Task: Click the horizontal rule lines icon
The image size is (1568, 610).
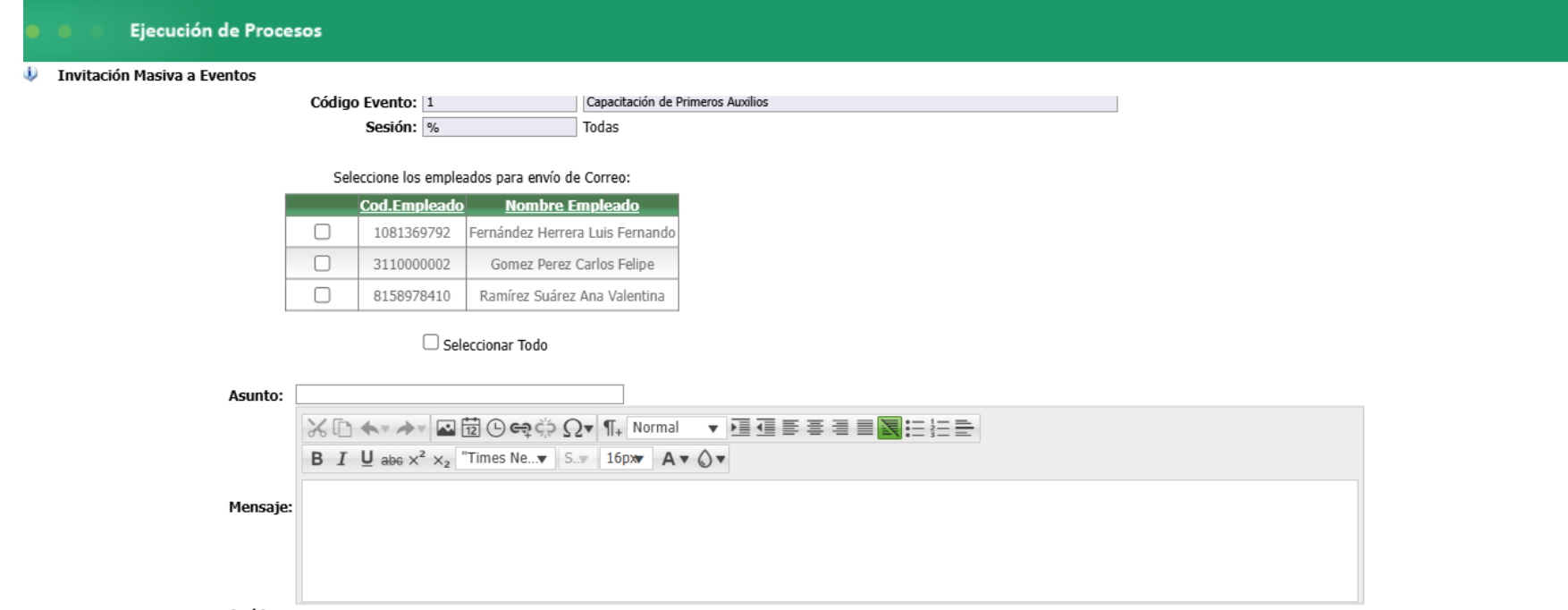Action: pyautogui.click(x=965, y=428)
